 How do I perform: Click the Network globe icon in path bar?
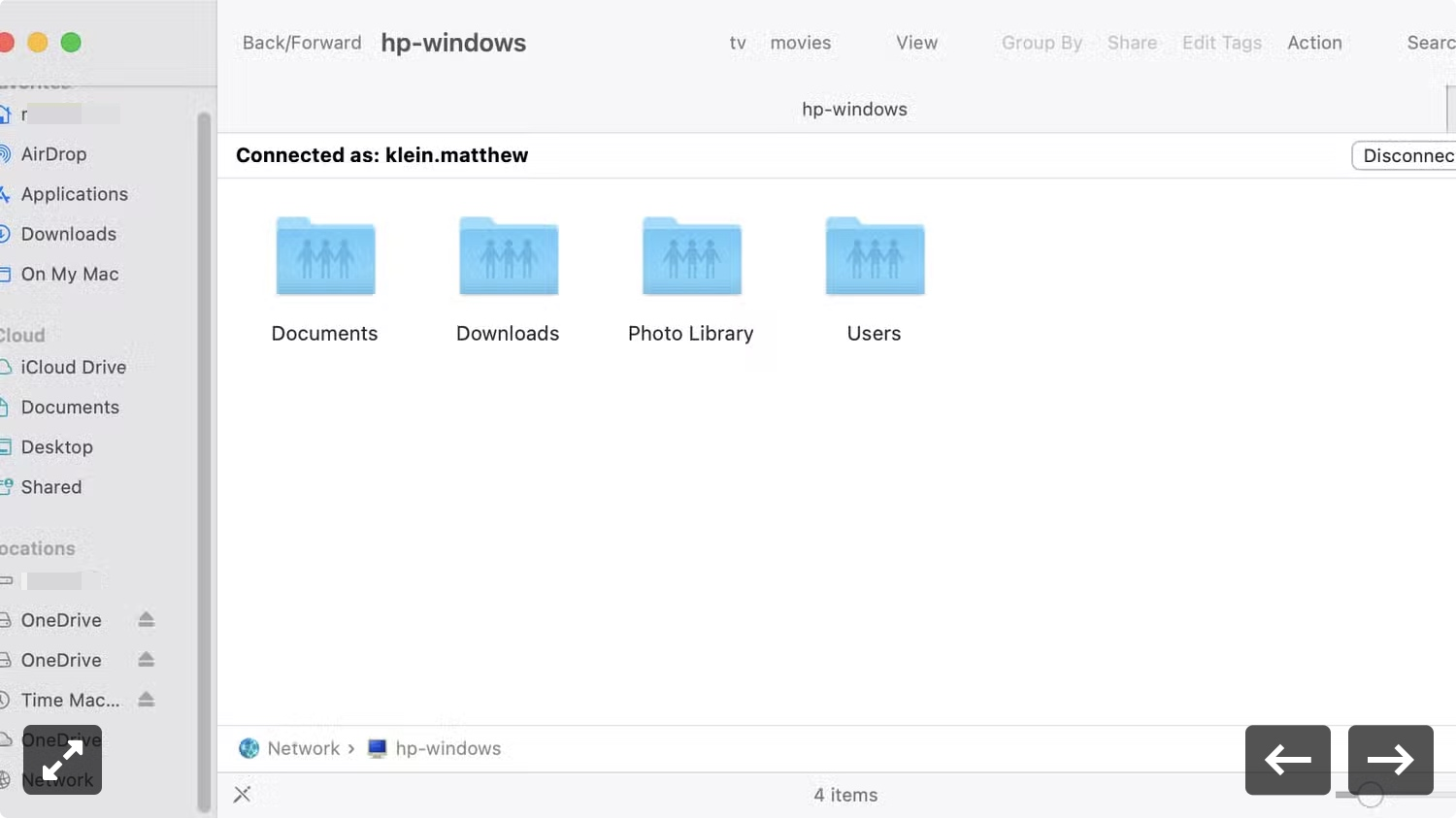coord(249,748)
